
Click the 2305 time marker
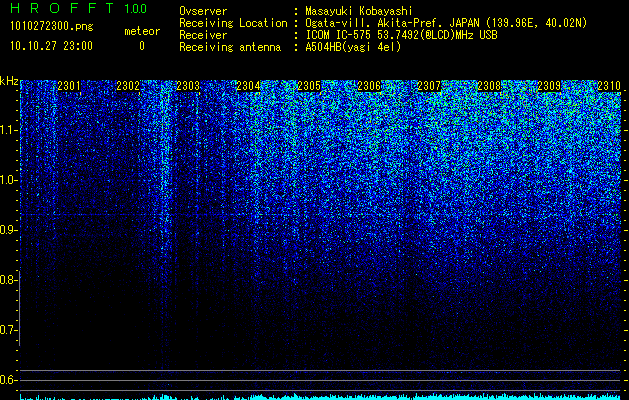[x=309, y=86]
